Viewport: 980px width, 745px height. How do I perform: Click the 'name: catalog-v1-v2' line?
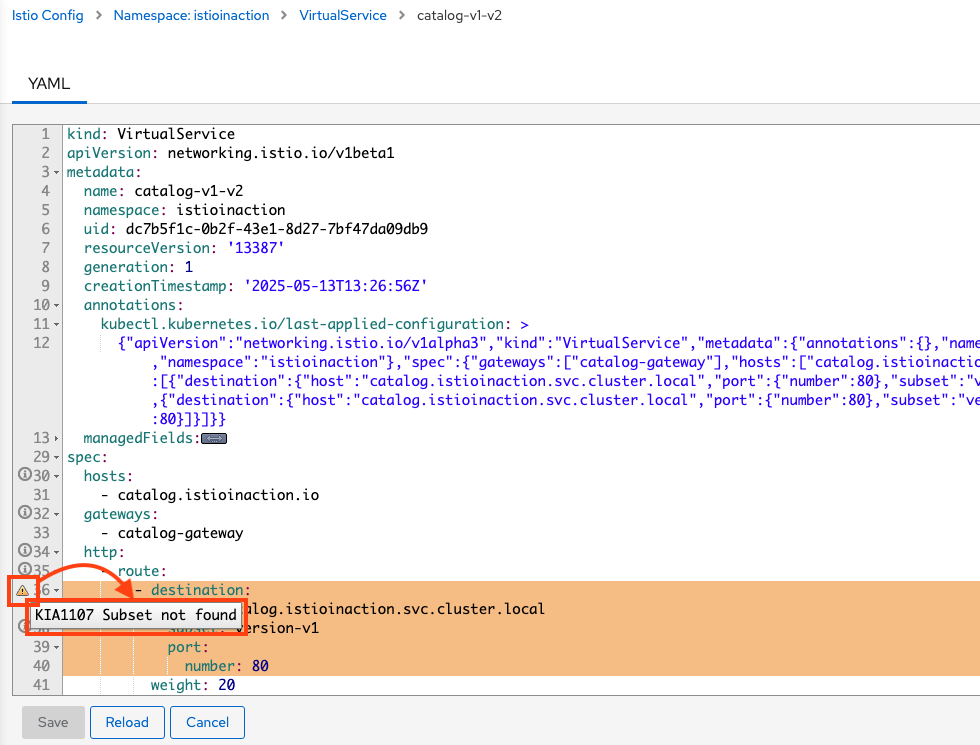pyautogui.click(x=164, y=191)
